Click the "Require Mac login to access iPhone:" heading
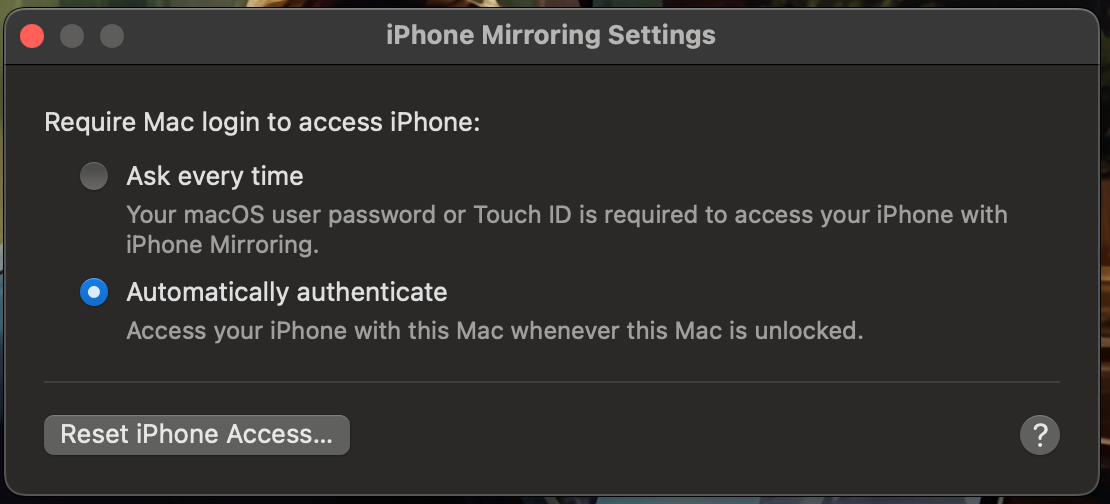The width and height of the screenshot is (1110, 504). point(262,123)
